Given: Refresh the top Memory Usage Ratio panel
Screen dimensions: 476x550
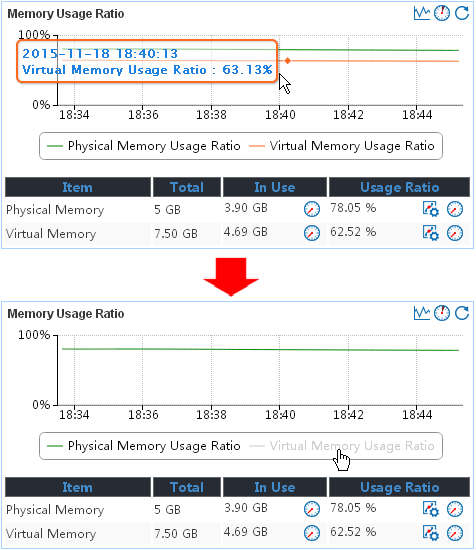Looking at the screenshot, I should [462, 13].
